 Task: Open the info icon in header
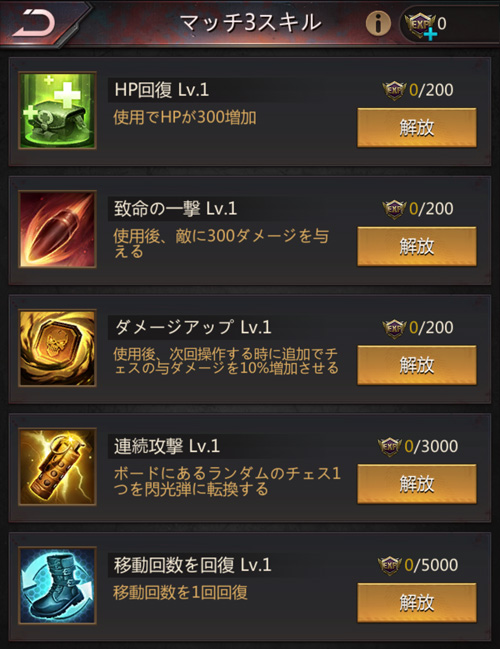coord(378,23)
